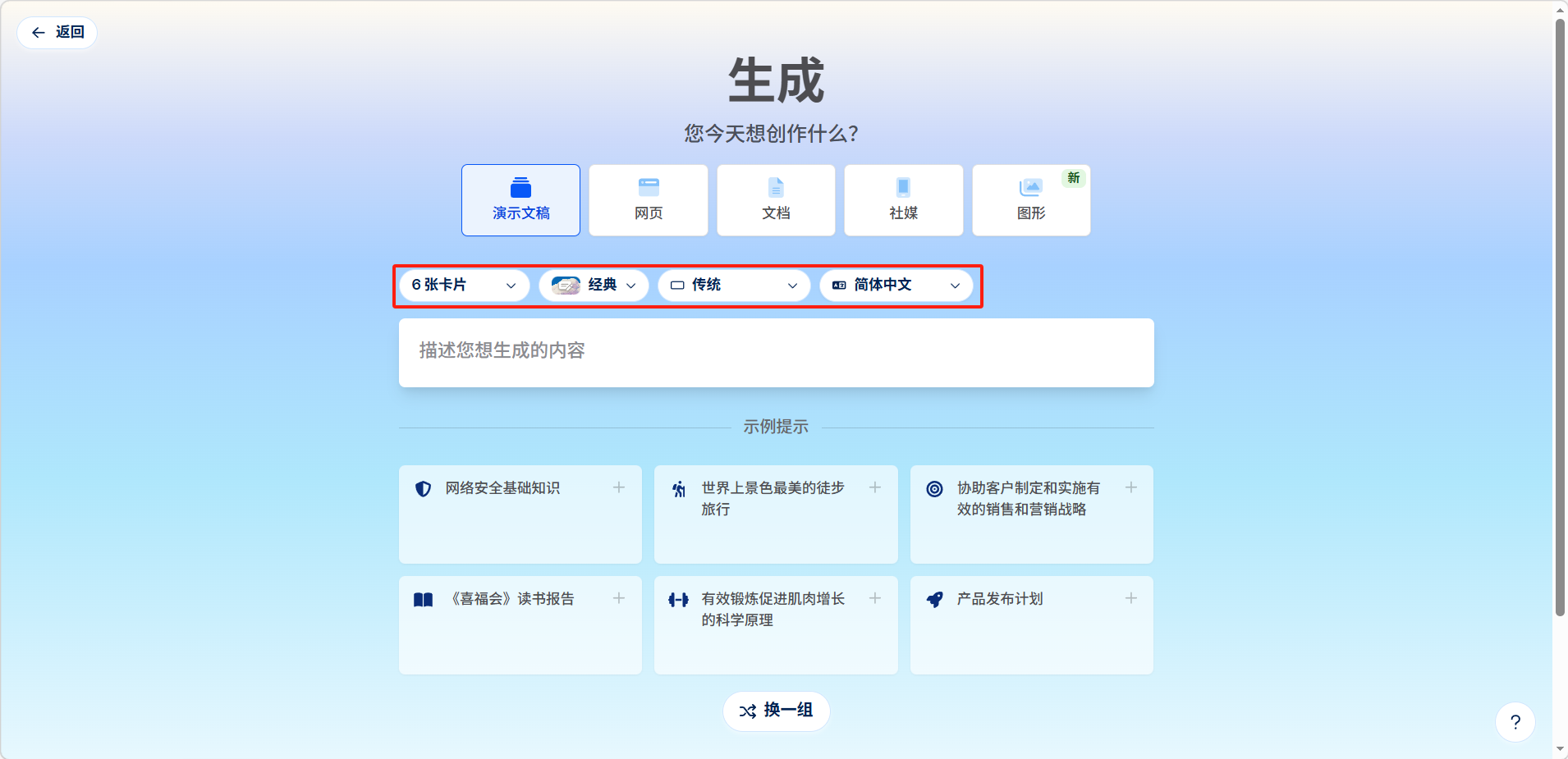The width and height of the screenshot is (1568, 759).
Task: Click the help question mark icon
Action: 1515,722
